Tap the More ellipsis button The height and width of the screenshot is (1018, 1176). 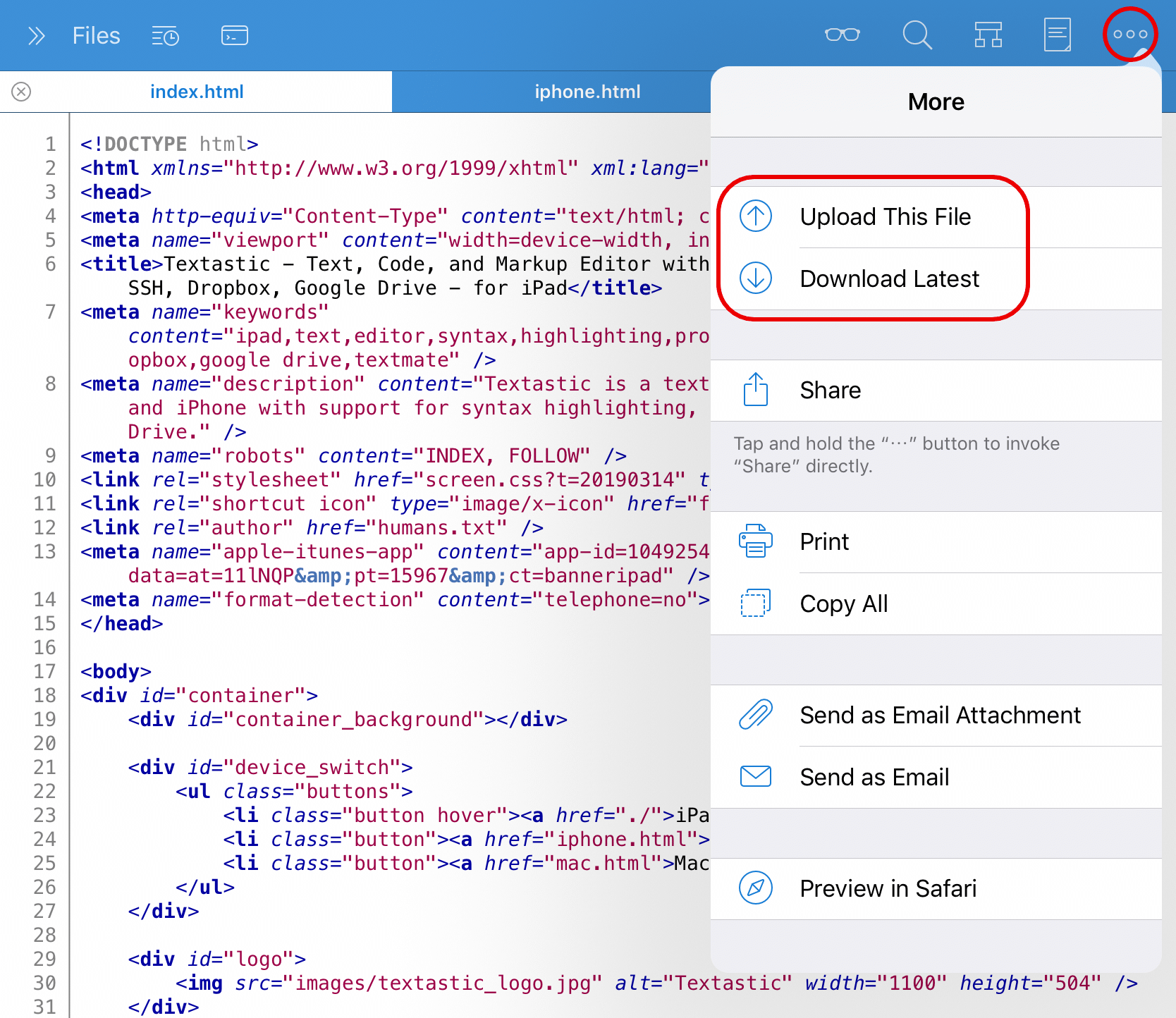[x=1130, y=34]
